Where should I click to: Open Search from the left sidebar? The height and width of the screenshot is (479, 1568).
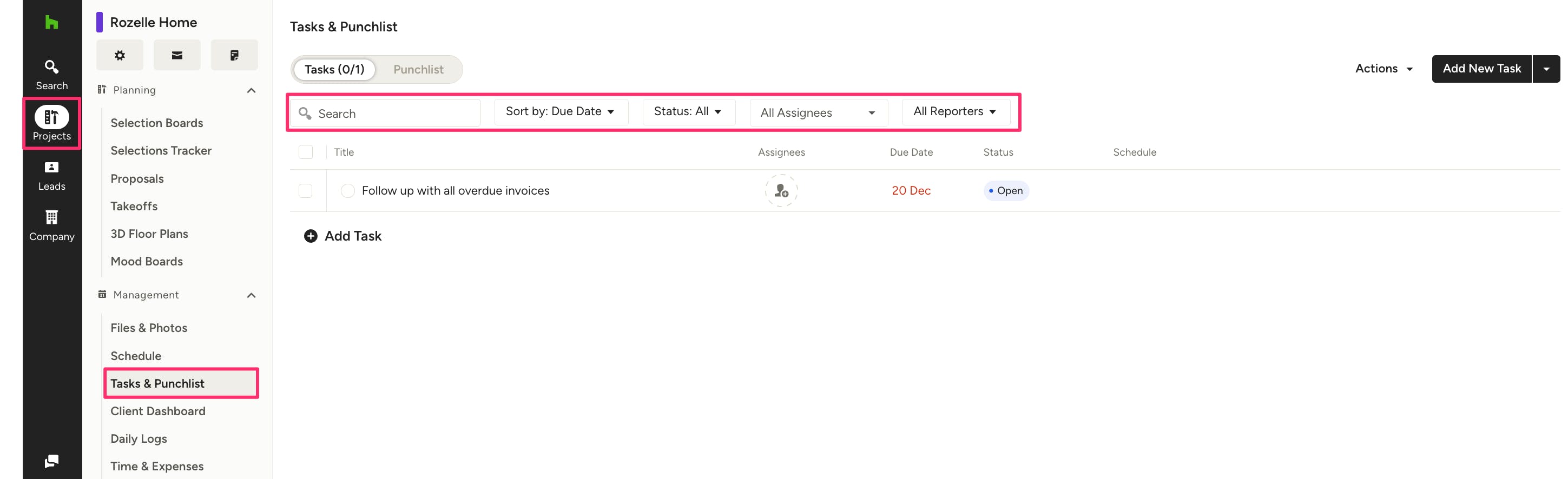52,74
